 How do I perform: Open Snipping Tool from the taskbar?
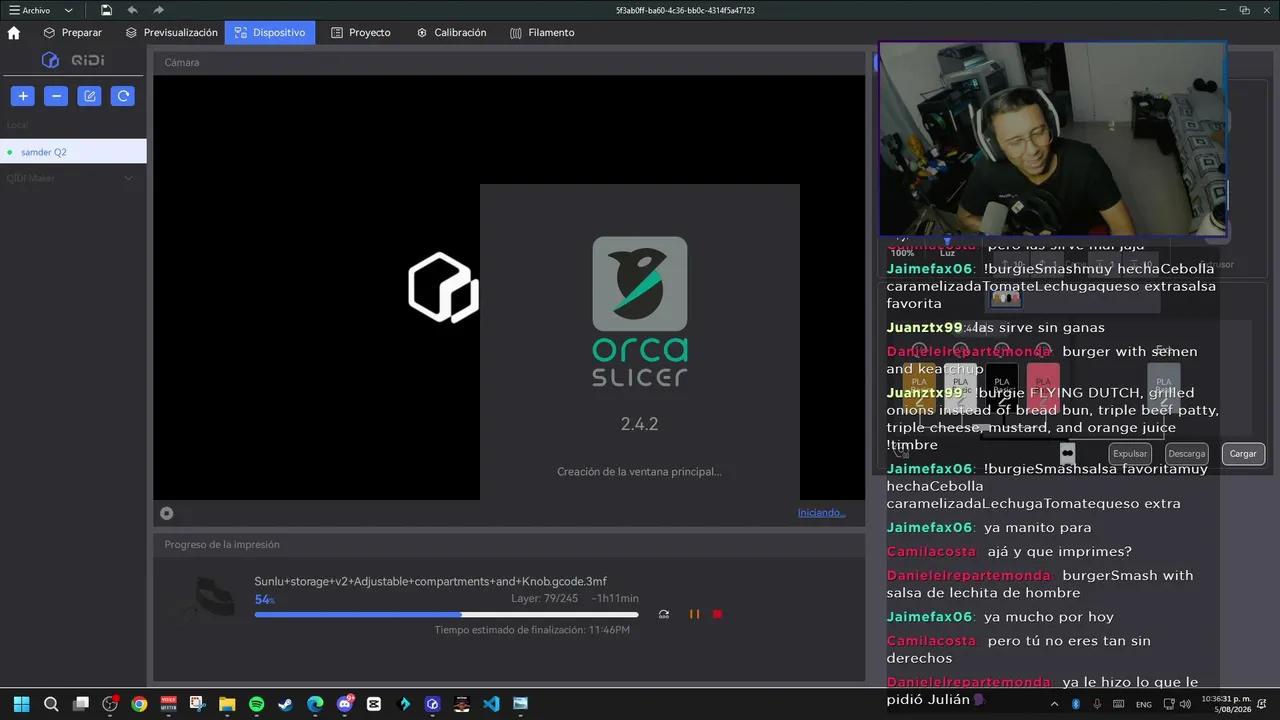[x=198, y=704]
